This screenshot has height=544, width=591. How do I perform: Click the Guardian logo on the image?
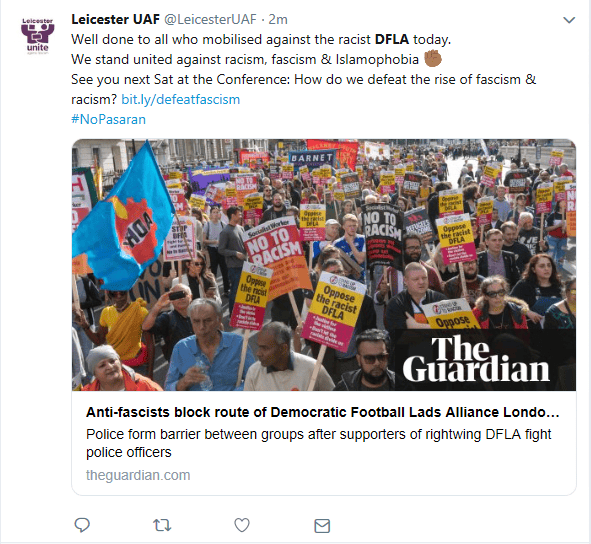(x=476, y=360)
